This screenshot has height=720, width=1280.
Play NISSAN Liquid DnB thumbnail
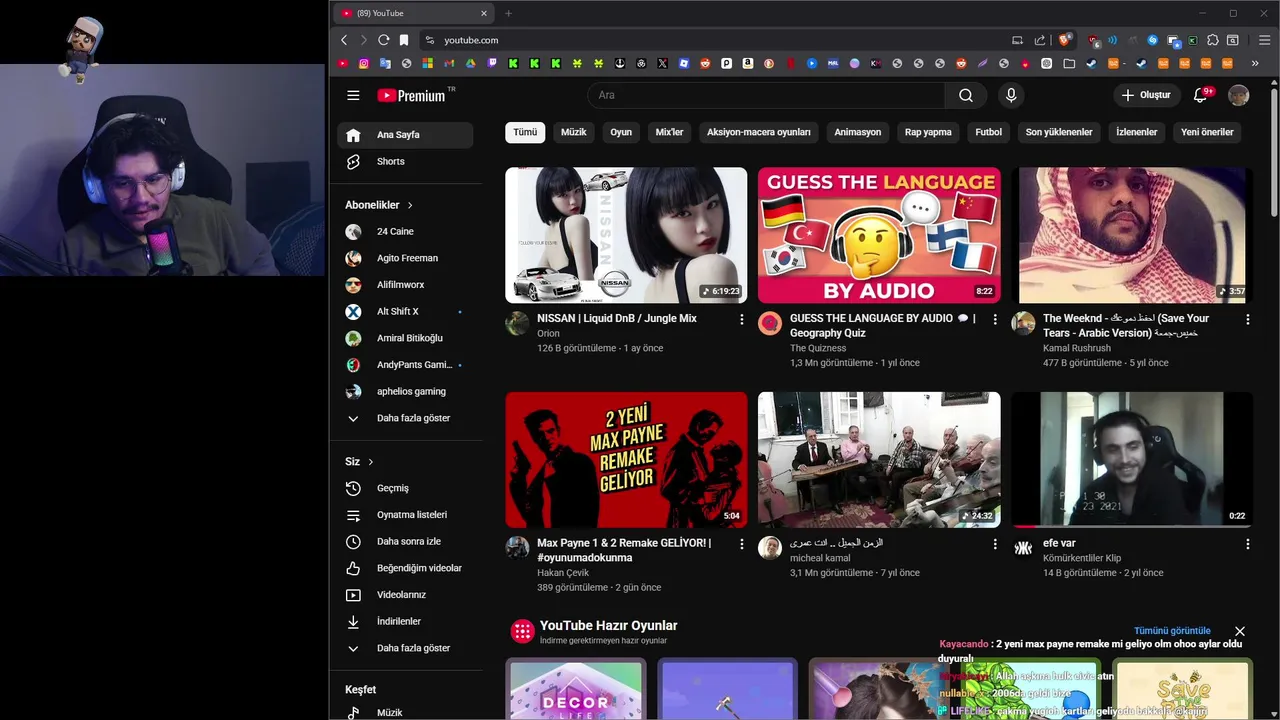626,235
